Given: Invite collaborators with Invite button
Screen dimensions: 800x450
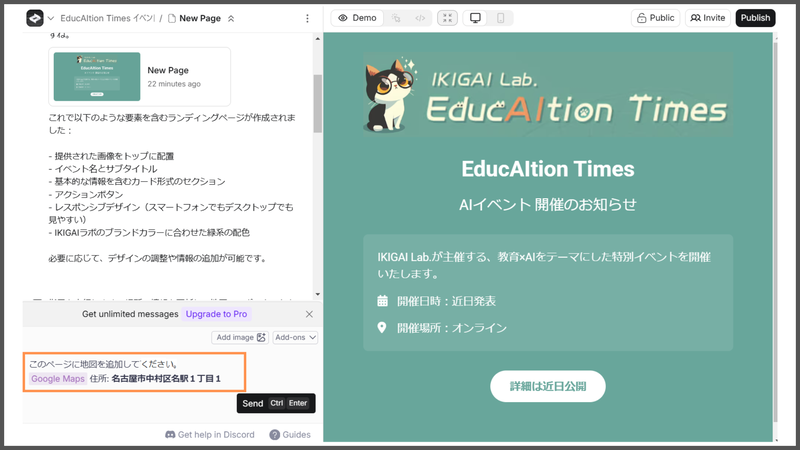Looking at the screenshot, I should point(708,18).
